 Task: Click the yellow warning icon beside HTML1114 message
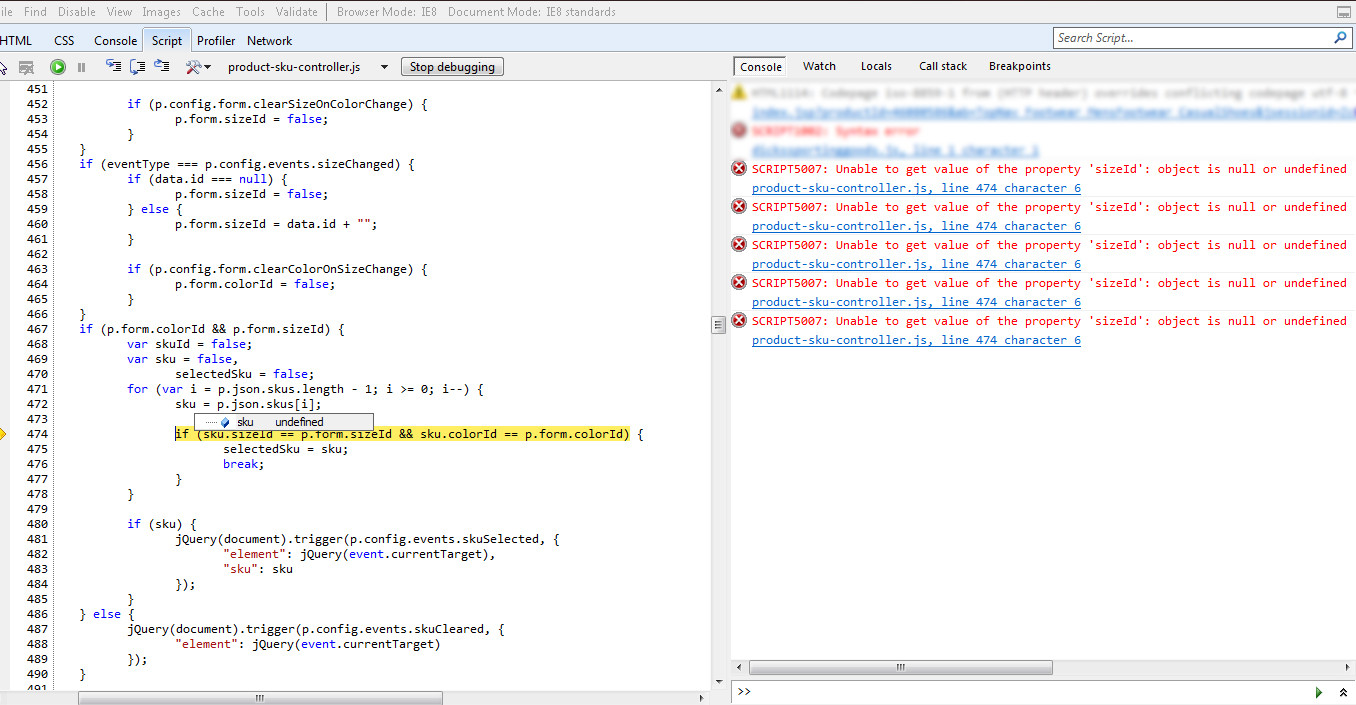coord(739,92)
